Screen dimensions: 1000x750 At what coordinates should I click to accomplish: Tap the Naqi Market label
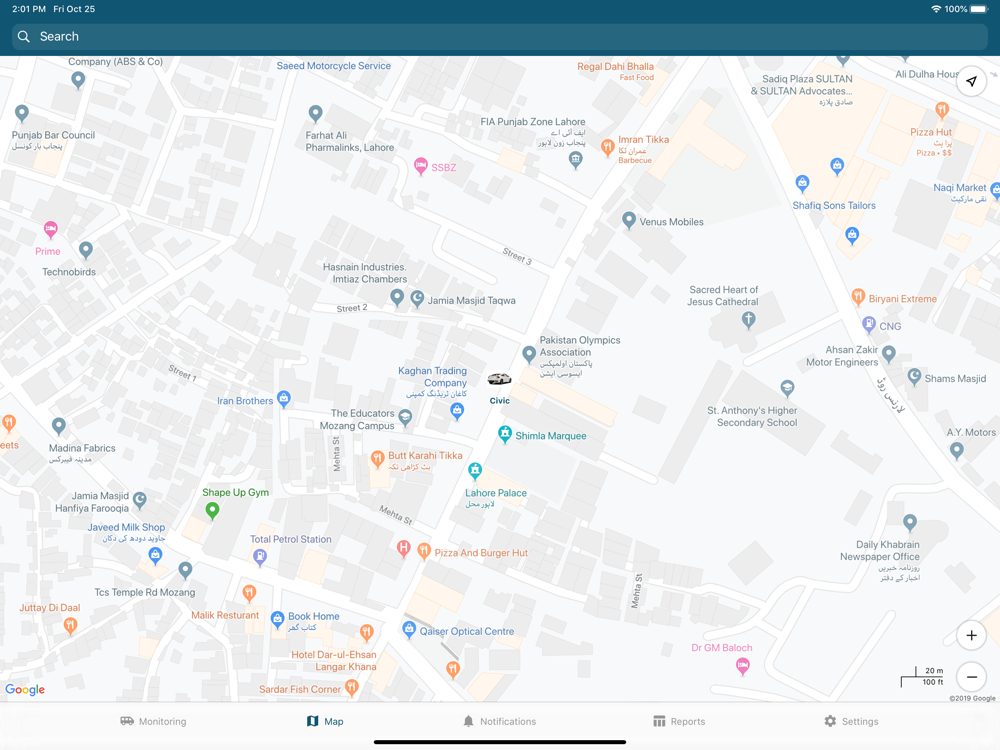coord(959,188)
